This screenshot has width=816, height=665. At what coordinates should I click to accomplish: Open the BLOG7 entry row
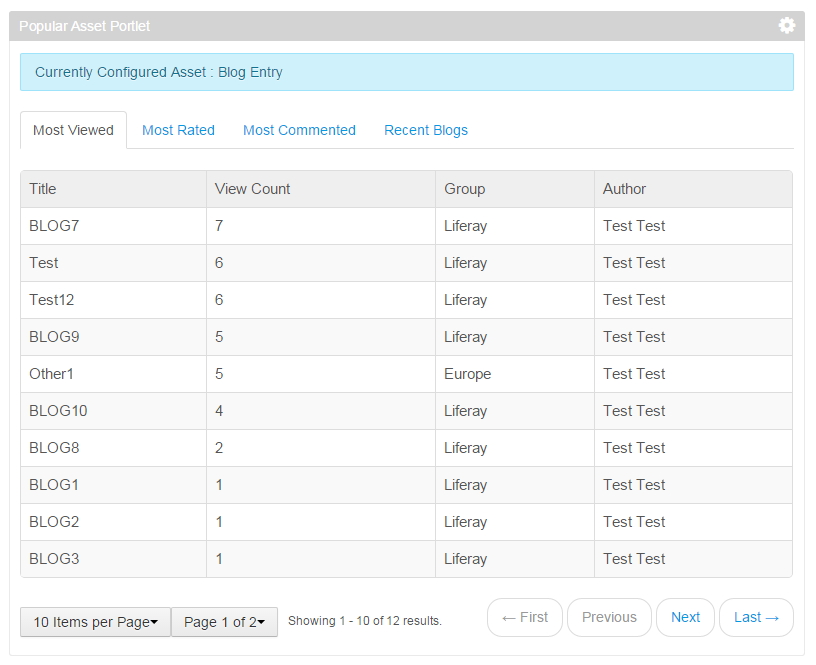53,226
